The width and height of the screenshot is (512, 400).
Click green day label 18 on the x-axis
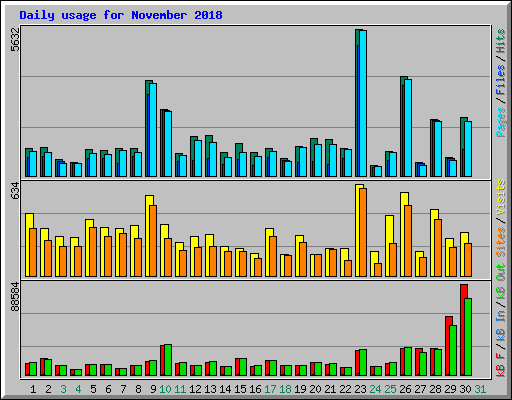click(x=285, y=389)
